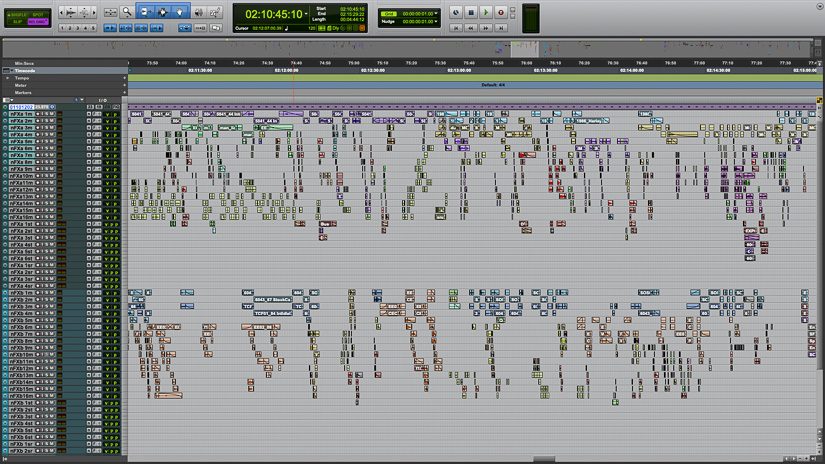Open the Nudge value dropdown
The width and height of the screenshot is (825, 464).
click(437, 22)
